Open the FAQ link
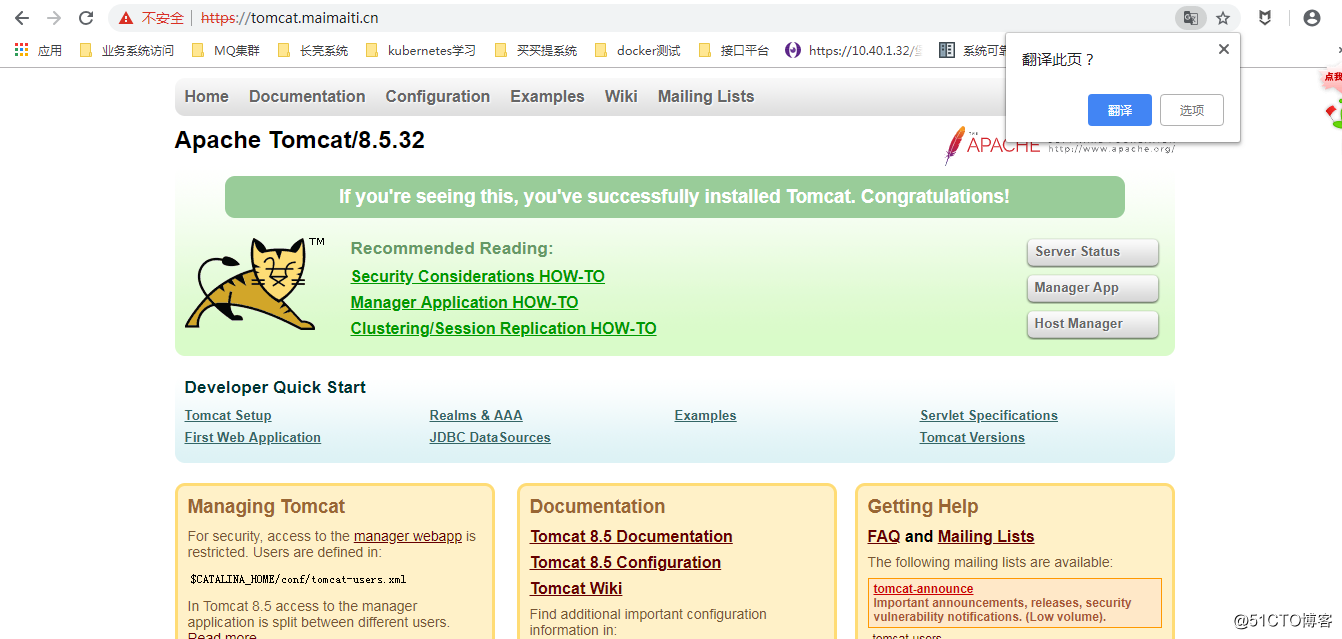Screen dimensions: 1342x639 884,536
